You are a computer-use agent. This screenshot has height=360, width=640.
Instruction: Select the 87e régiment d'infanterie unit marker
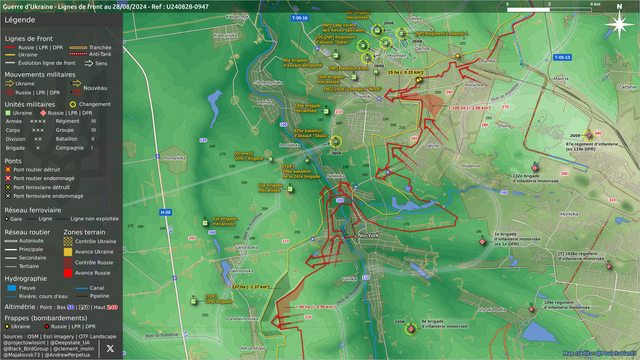589,135
